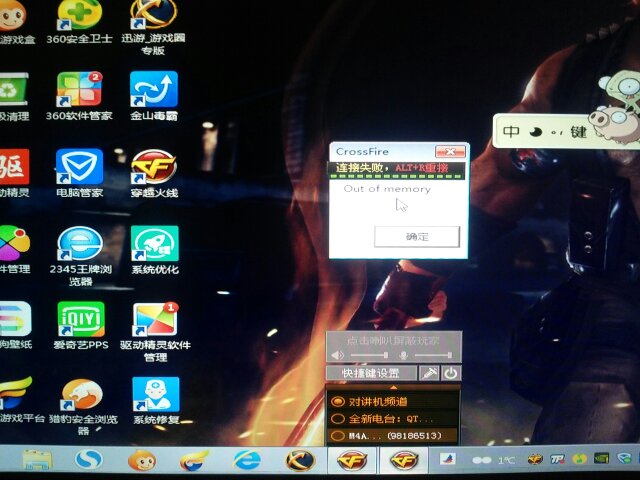Switch to the first CrossFire taskbar window
640x480 pixels.
tap(351, 460)
